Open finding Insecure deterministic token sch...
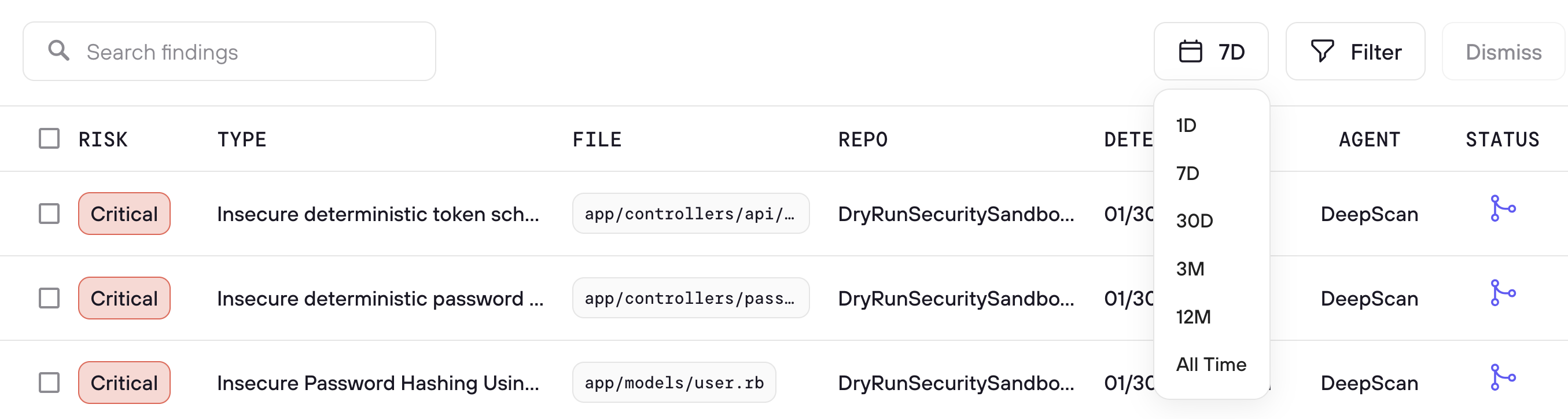 [378, 214]
